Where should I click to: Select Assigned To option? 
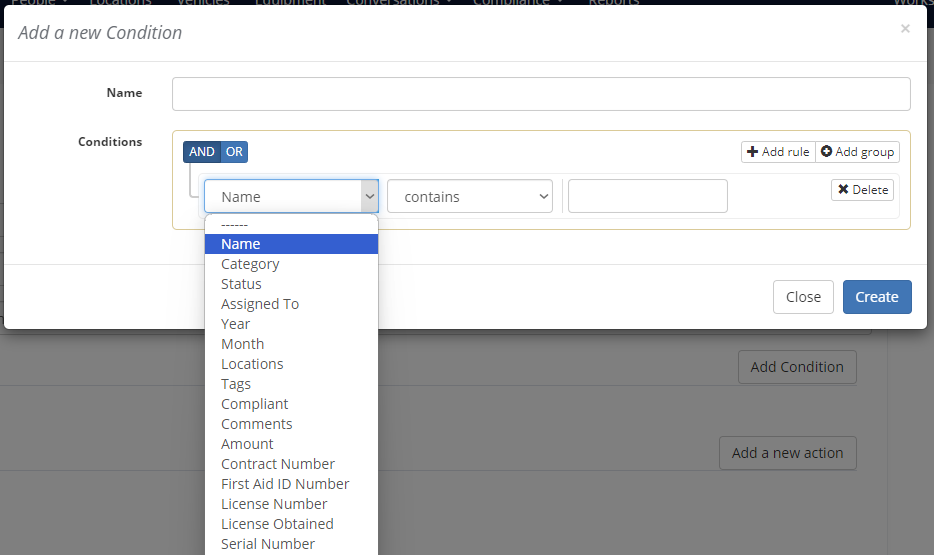tap(291, 304)
